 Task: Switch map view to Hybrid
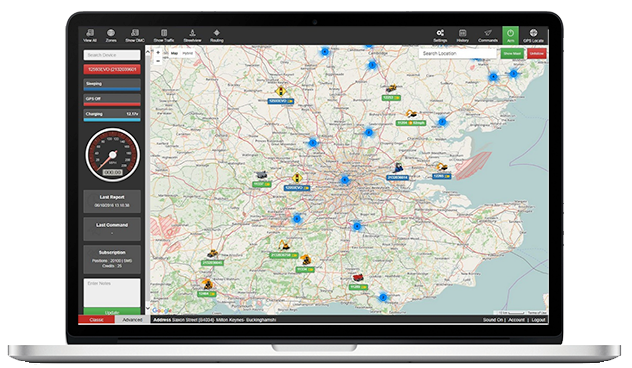187,53
